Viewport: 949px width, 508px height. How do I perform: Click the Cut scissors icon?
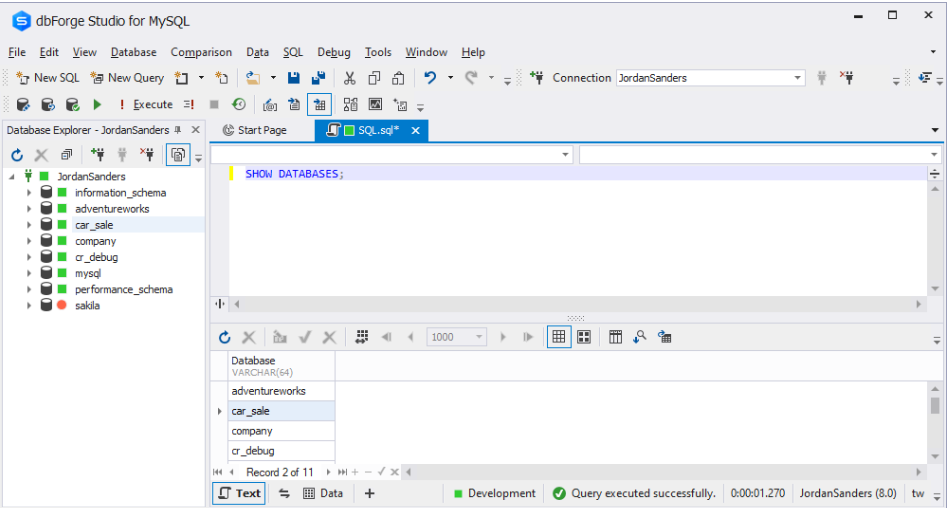[x=349, y=78]
